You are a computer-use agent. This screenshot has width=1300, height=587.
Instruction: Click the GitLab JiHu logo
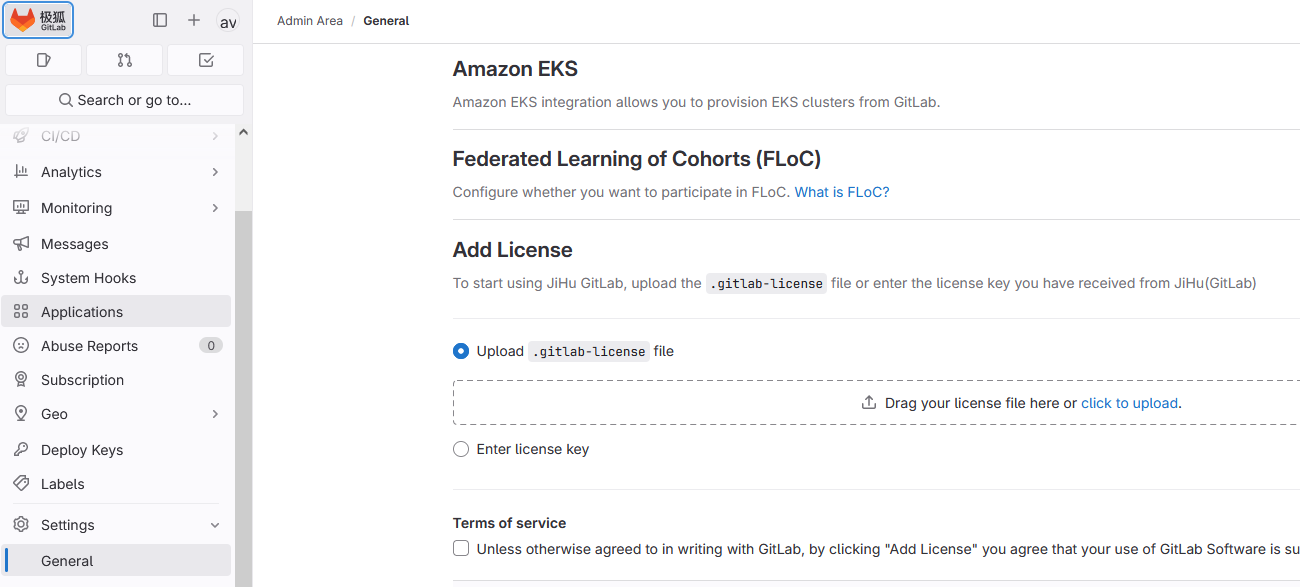click(x=38, y=20)
